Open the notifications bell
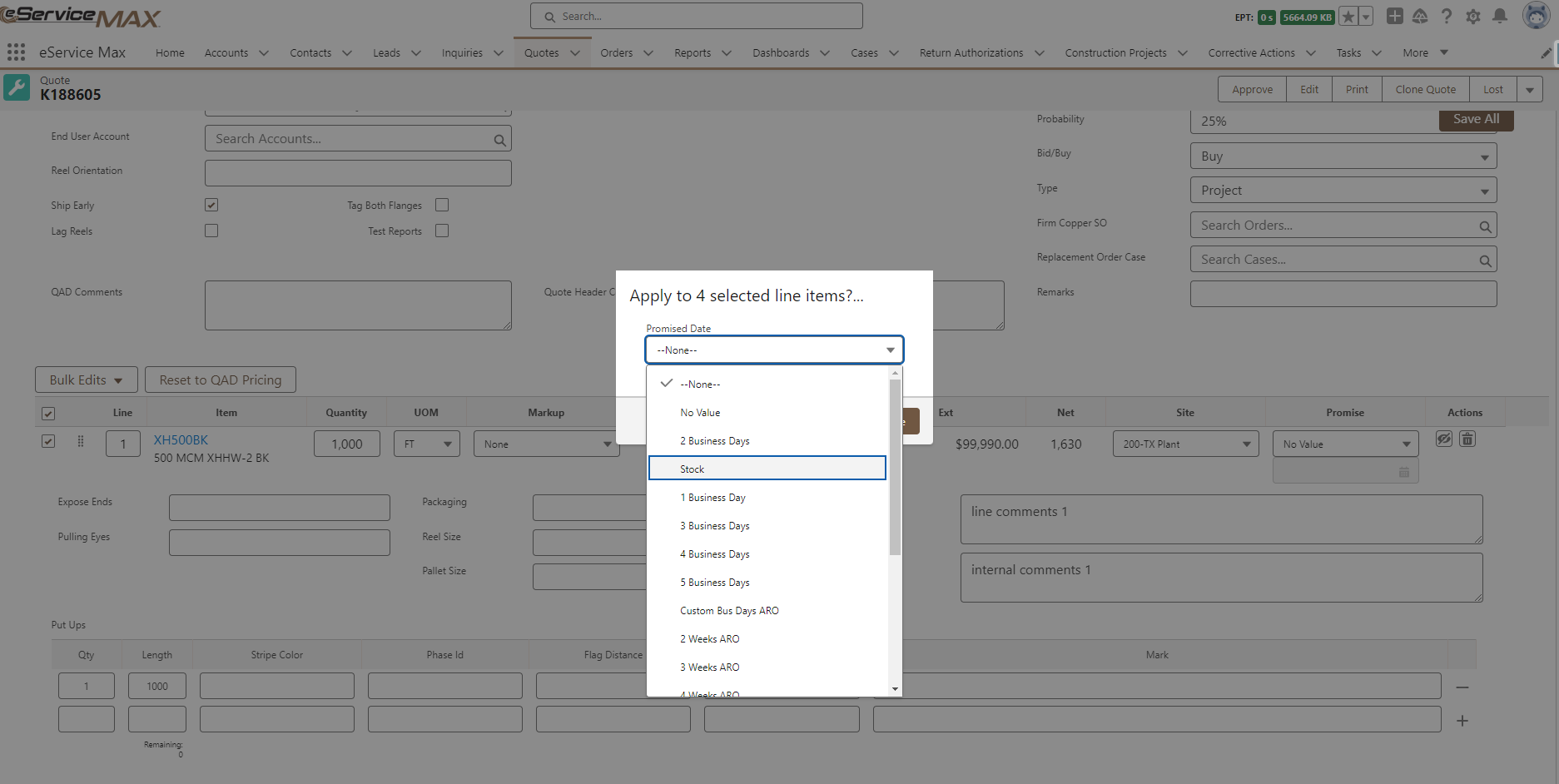Viewport: 1559px width, 784px height. point(1499,16)
